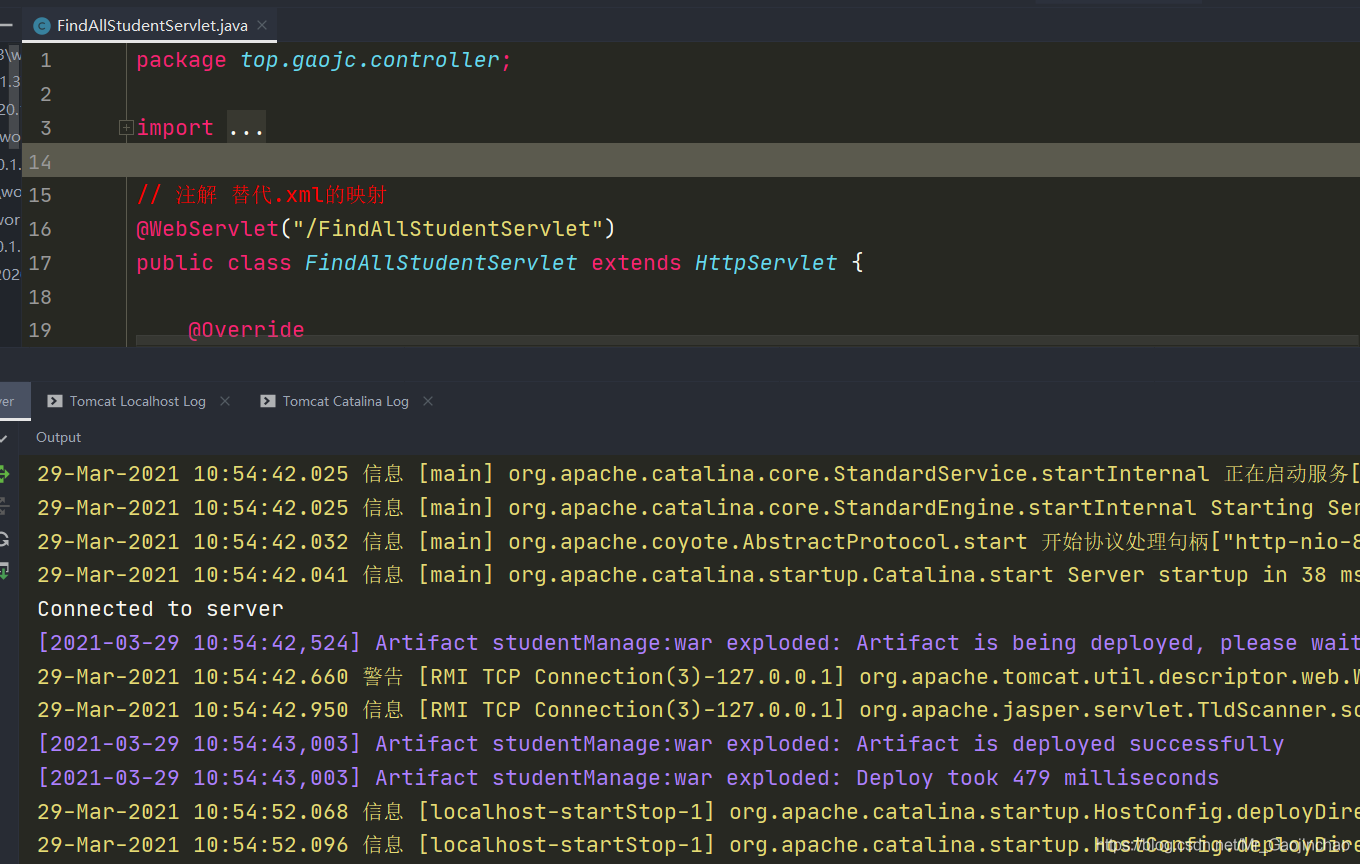Click line number 17 in the gutter
The width and height of the screenshot is (1360, 864).
click(x=40, y=263)
